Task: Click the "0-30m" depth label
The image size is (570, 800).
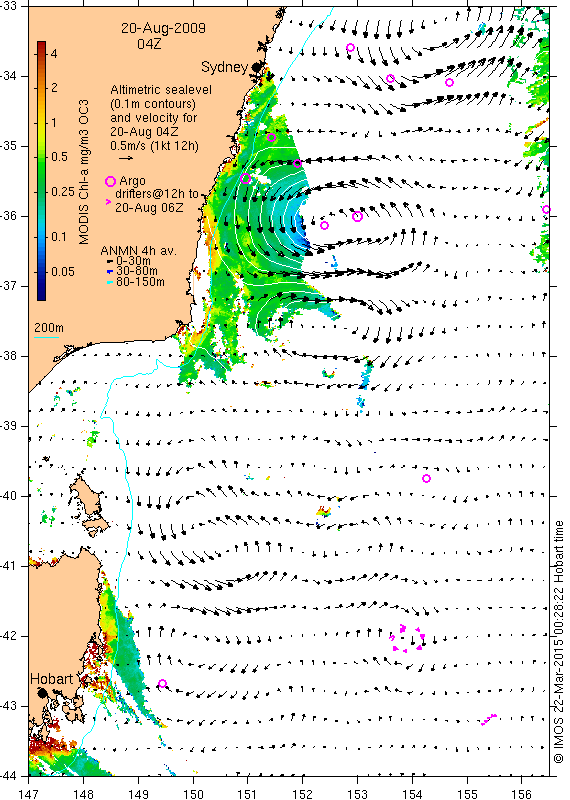Action: pyautogui.click(x=133, y=262)
